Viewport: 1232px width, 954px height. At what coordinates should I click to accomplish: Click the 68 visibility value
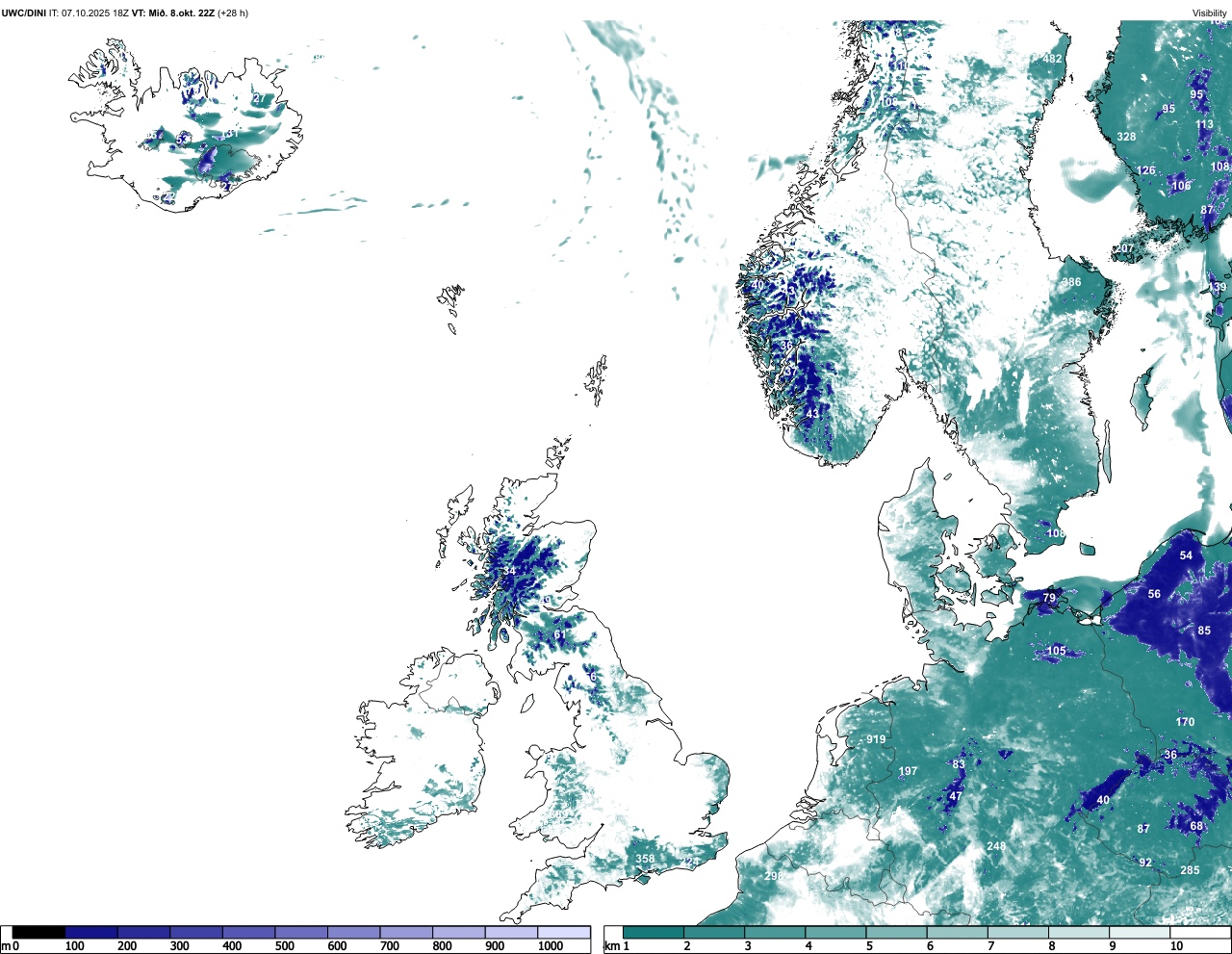click(x=1196, y=826)
